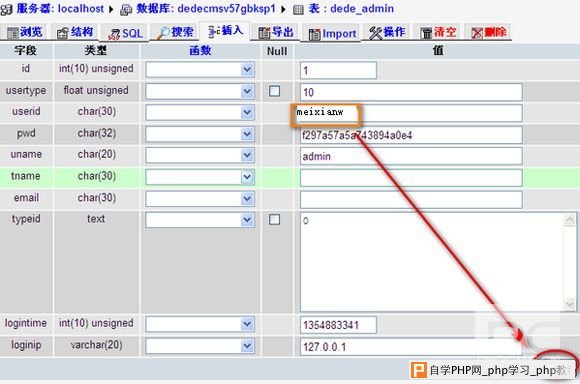Open the function dropdown for userid
Image resolution: width=580 pixels, height=384 pixels.
(200, 112)
